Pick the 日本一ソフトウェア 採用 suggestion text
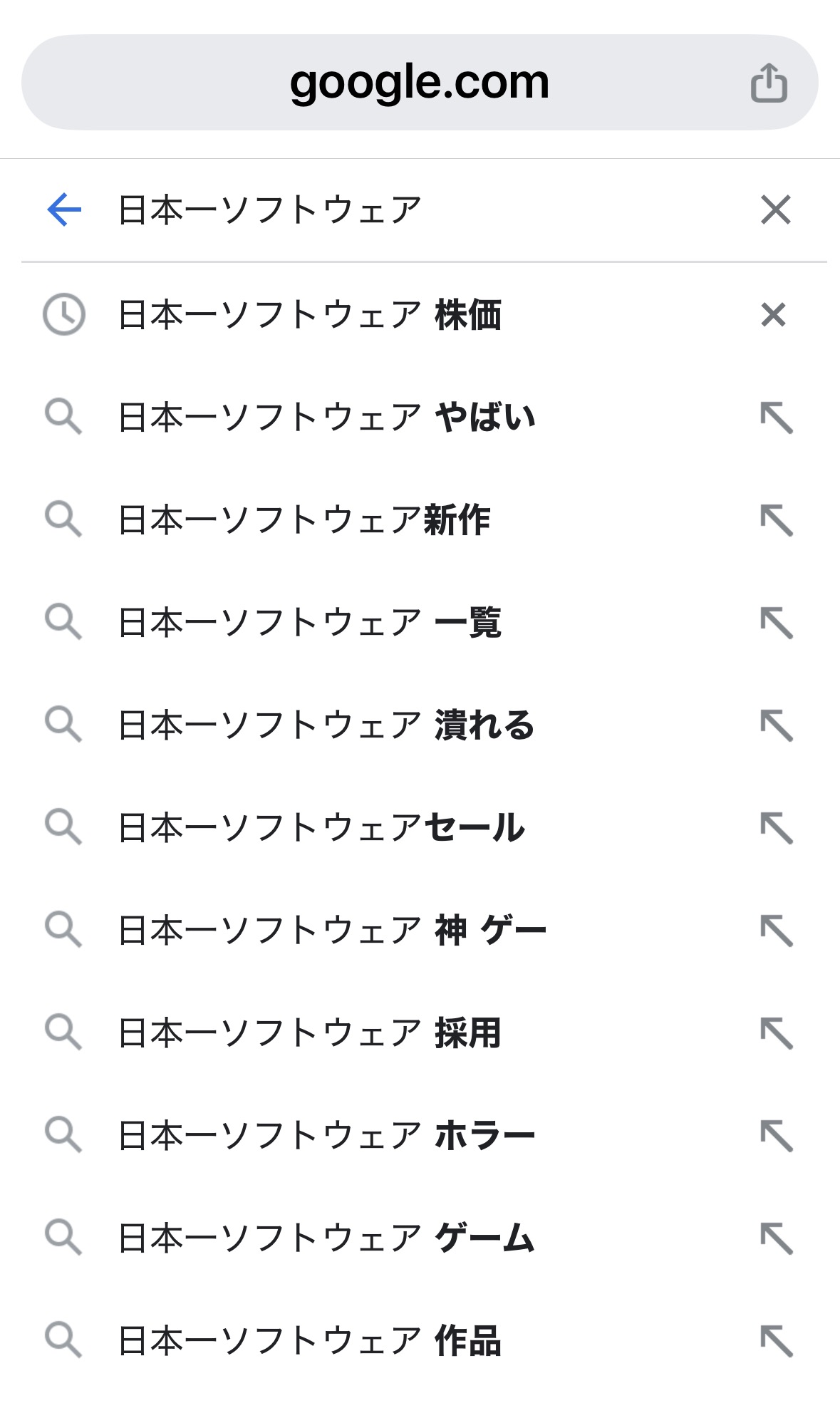This screenshot has height=1408, width=840. pos(310,1032)
